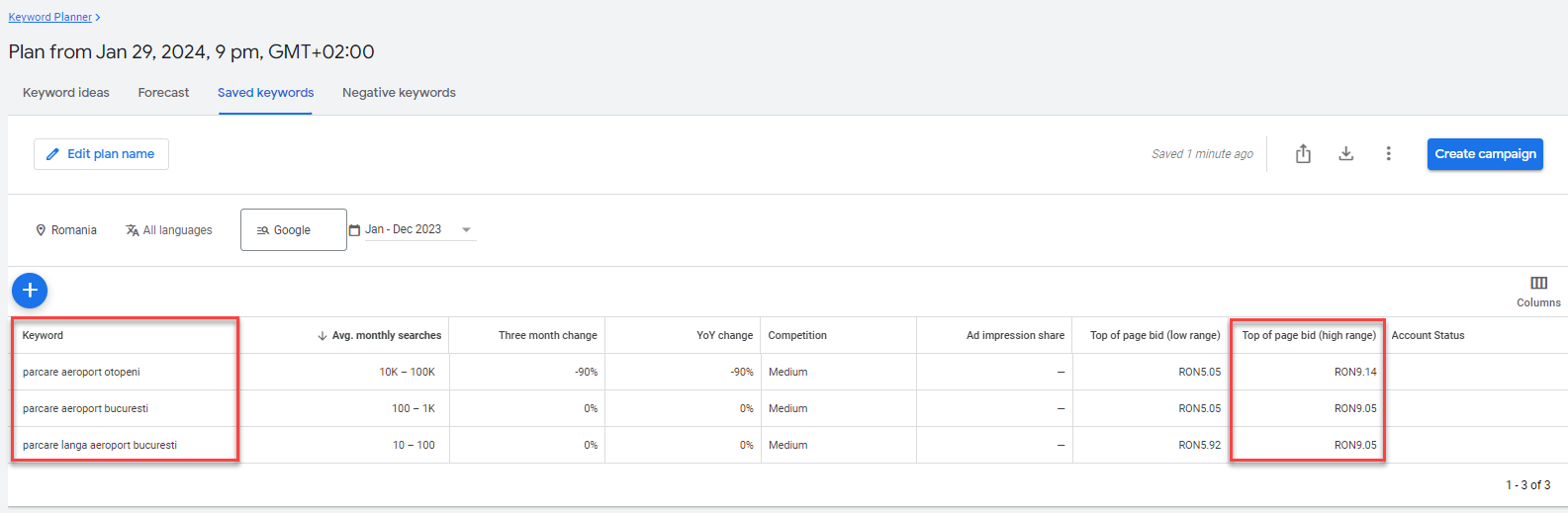Image resolution: width=1568 pixels, height=513 pixels.
Task: Switch to the Keyword ideas tab
Action: click(66, 93)
